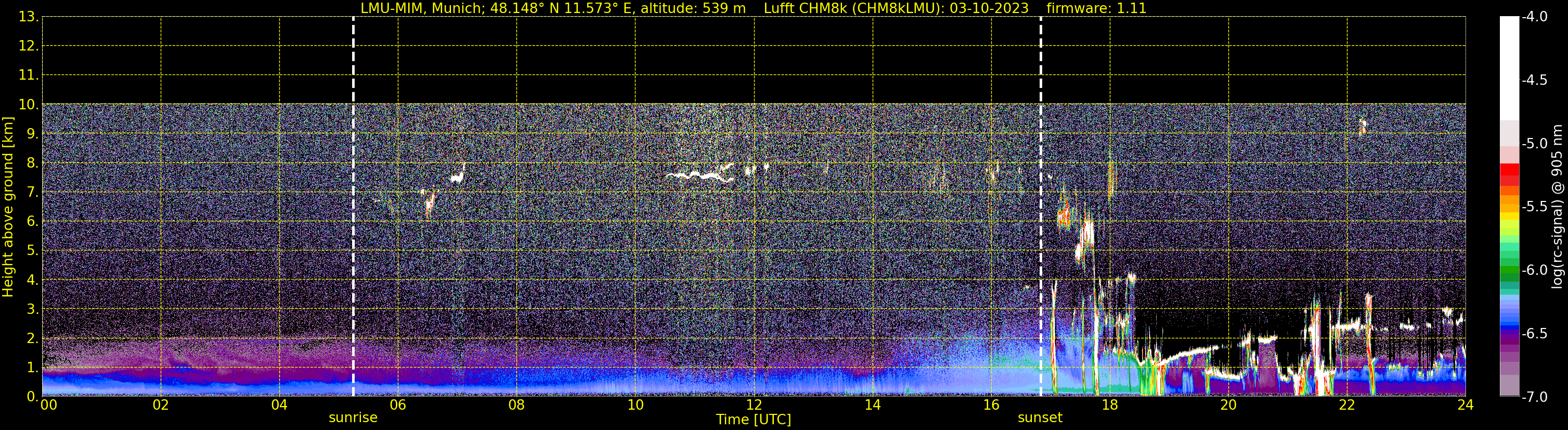
Task: Click the -5.5 colorbar tick label
Action: point(1534,207)
